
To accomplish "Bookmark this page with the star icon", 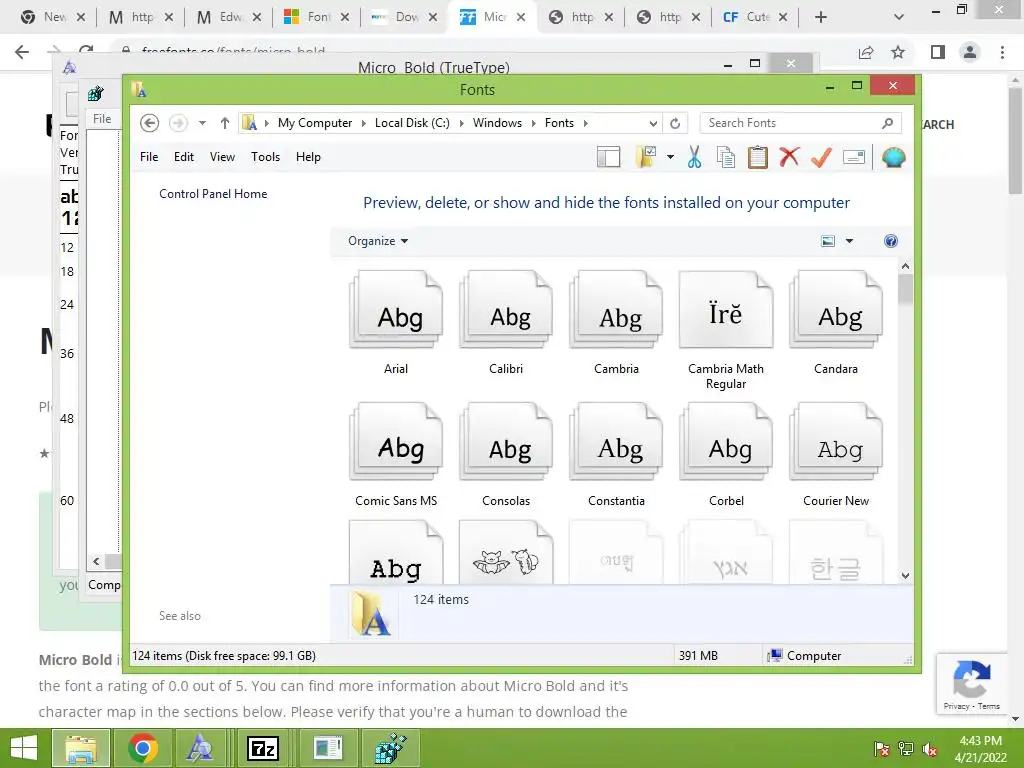I will coord(898,52).
